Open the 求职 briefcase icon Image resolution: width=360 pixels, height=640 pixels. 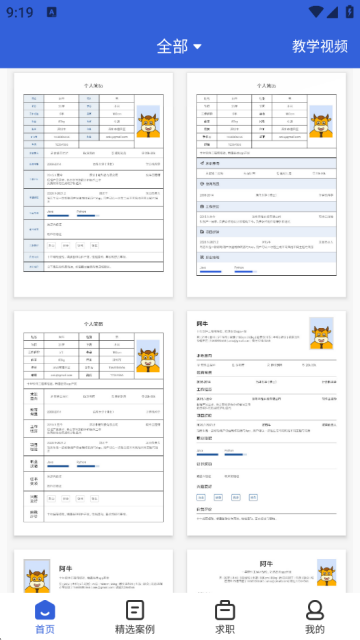[x=225, y=610]
